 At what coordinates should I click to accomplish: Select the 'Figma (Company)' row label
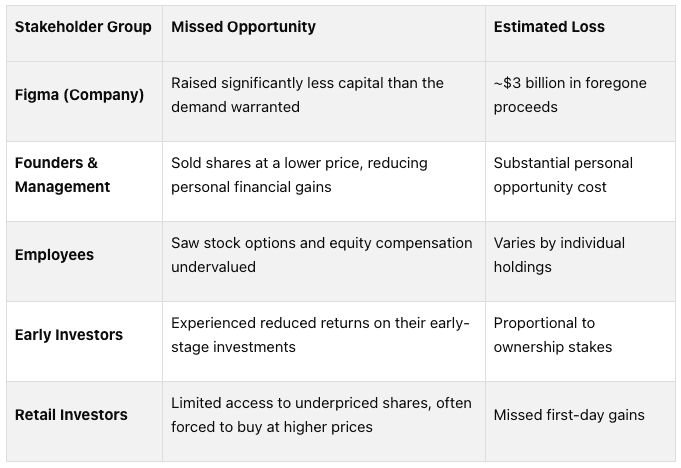[79, 95]
